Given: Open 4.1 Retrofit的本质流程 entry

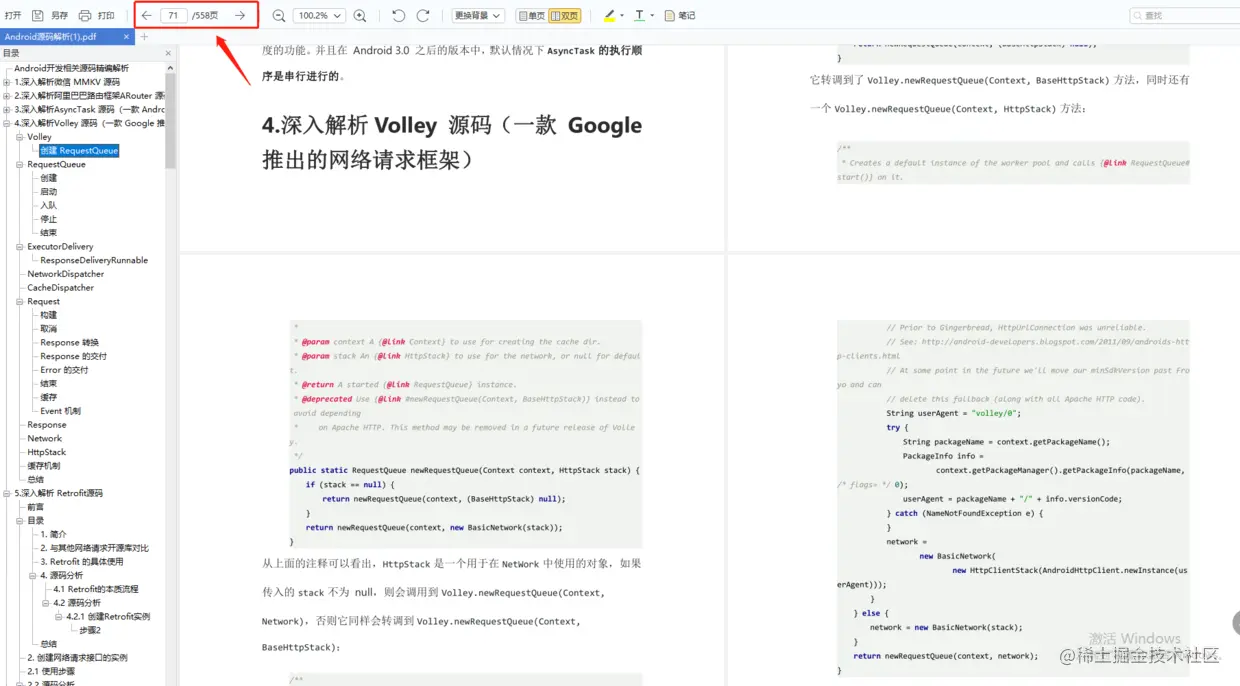Looking at the screenshot, I should click(x=96, y=589).
